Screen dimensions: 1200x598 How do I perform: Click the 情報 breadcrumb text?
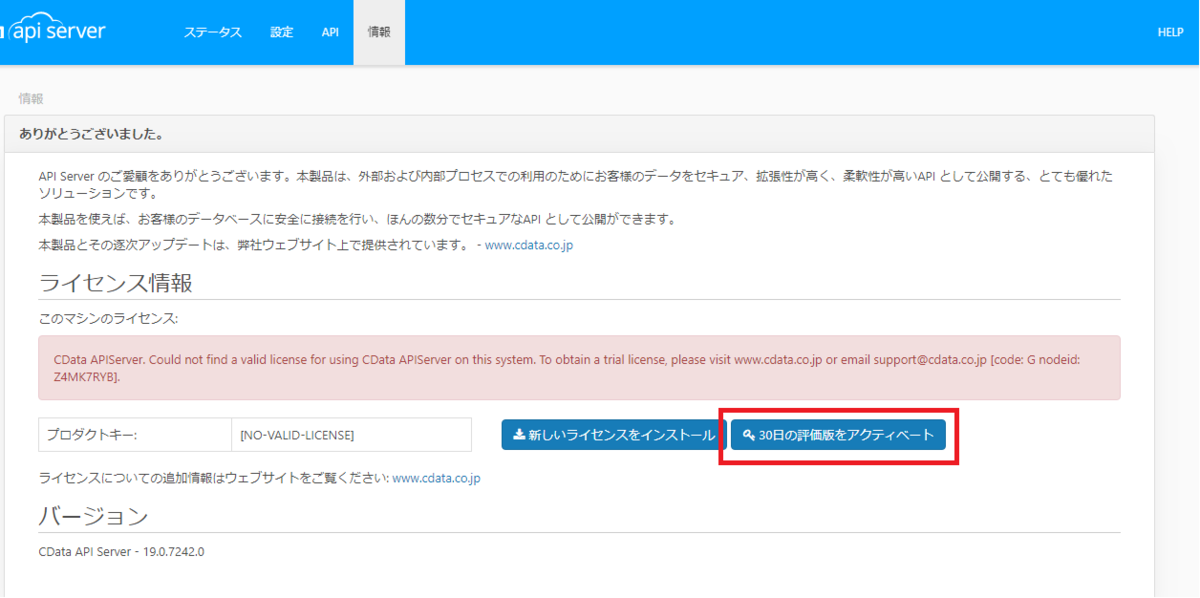point(31,99)
